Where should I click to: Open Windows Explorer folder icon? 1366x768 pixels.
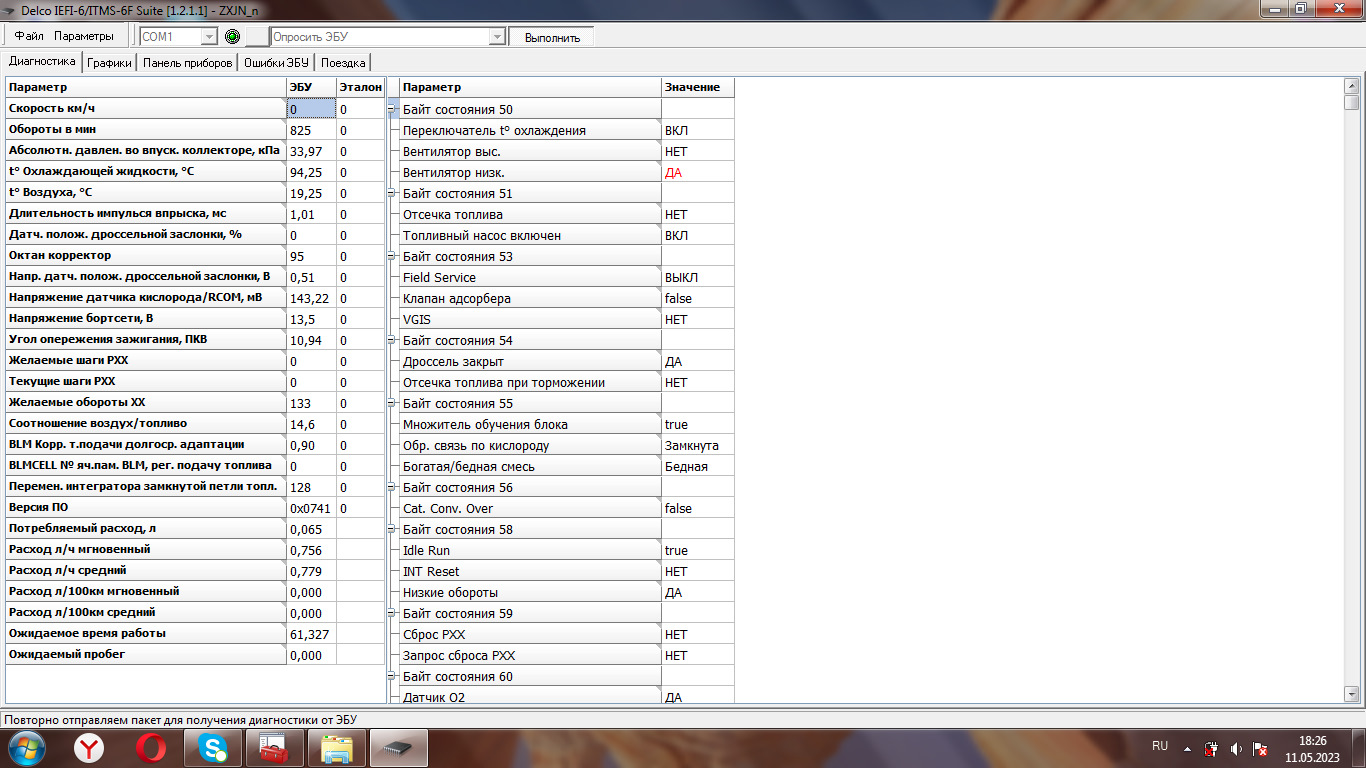337,747
